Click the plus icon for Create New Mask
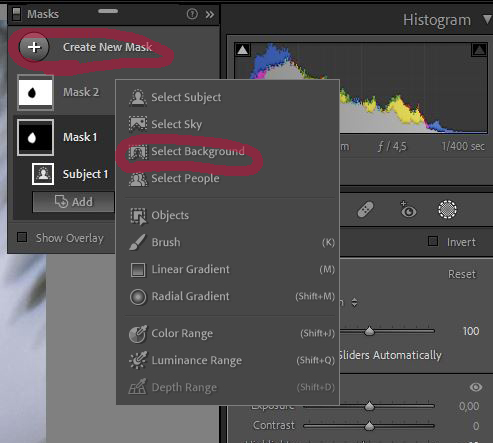Image resolution: width=493 pixels, height=443 pixels. tap(34, 47)
